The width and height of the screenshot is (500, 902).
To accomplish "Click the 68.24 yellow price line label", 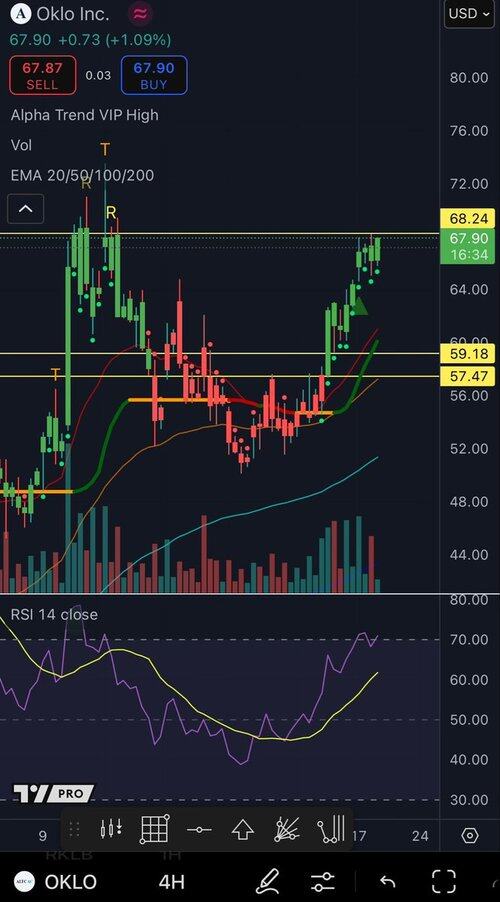I will 467,219.
